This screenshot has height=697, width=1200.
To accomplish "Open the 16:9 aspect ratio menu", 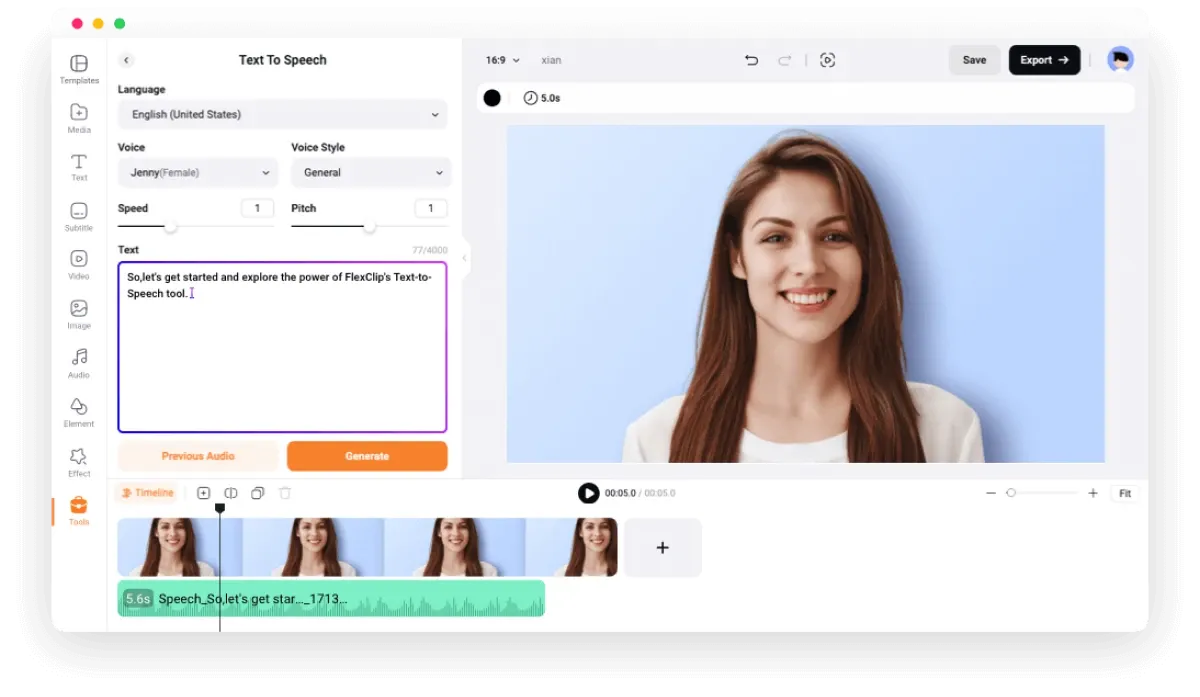I will 502,60.
